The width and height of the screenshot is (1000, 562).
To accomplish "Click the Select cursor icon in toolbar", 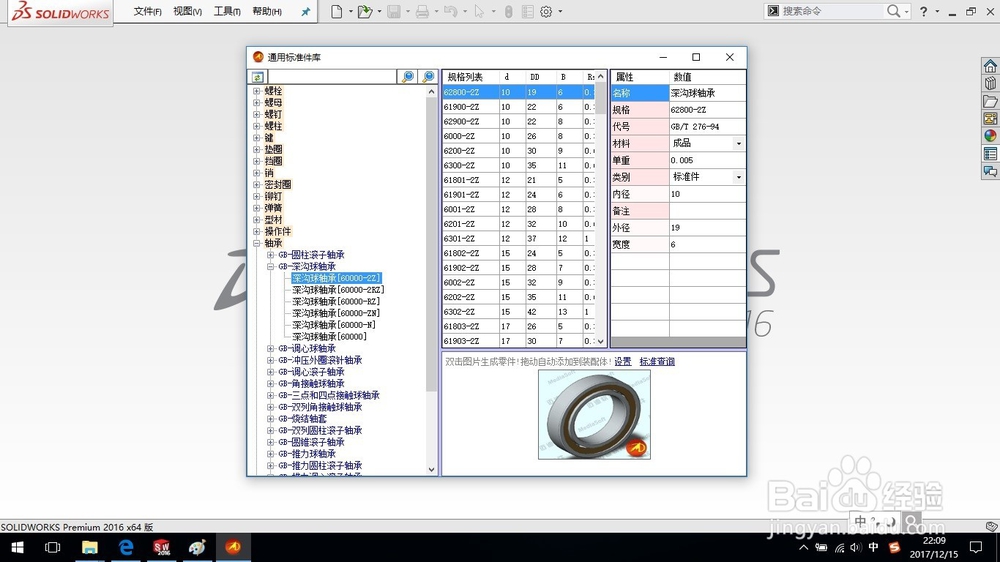I will point(480,11).
